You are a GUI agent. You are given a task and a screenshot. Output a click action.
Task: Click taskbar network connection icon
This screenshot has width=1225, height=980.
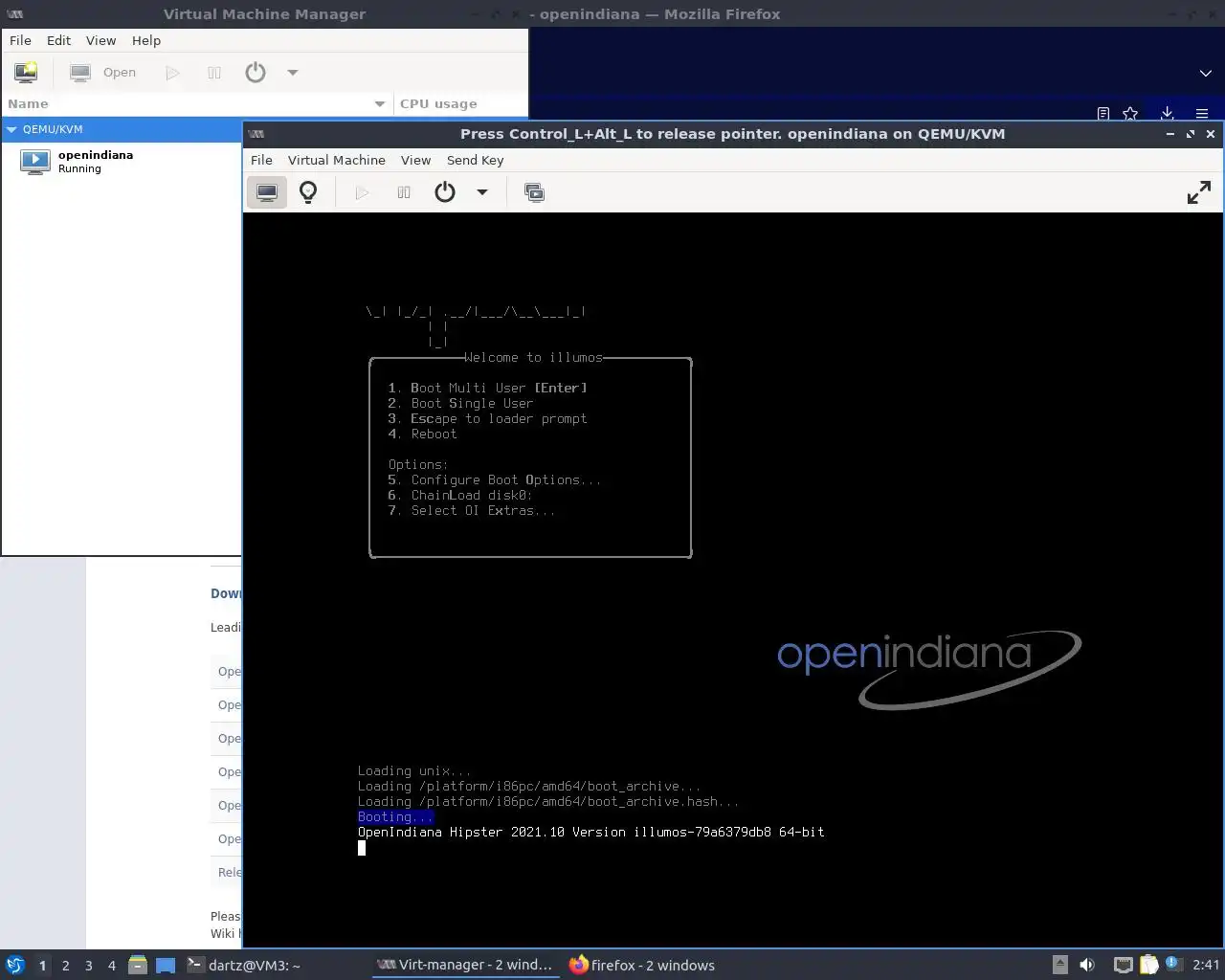tap(1124, 965)
